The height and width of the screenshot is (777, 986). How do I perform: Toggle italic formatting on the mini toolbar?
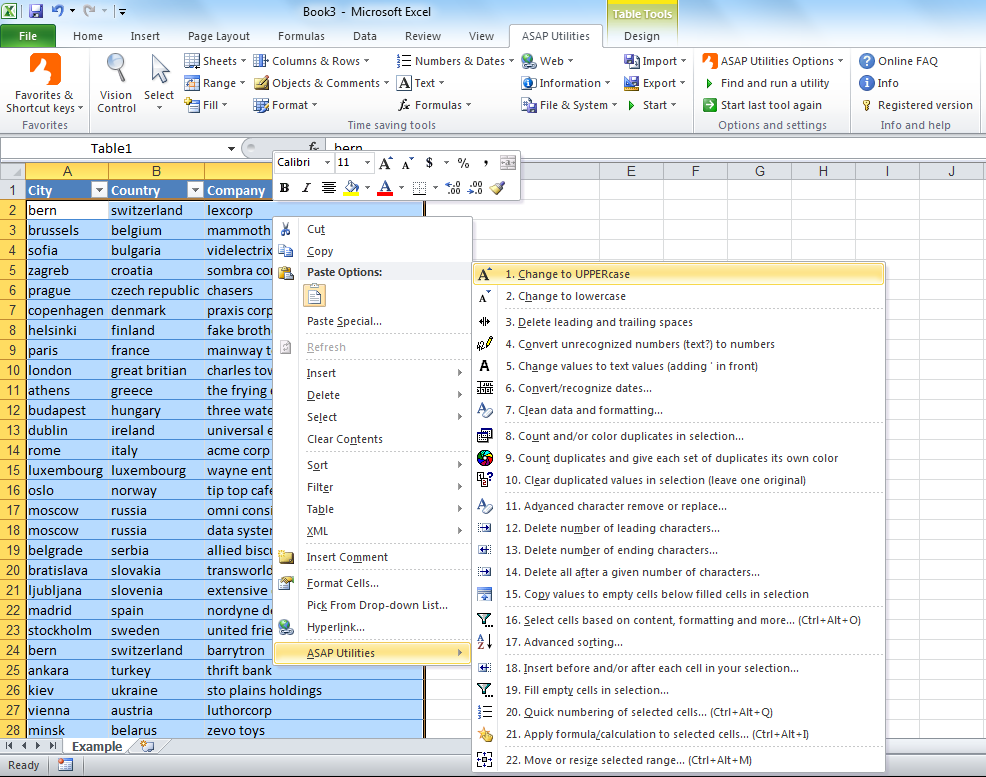pos(306,187)
